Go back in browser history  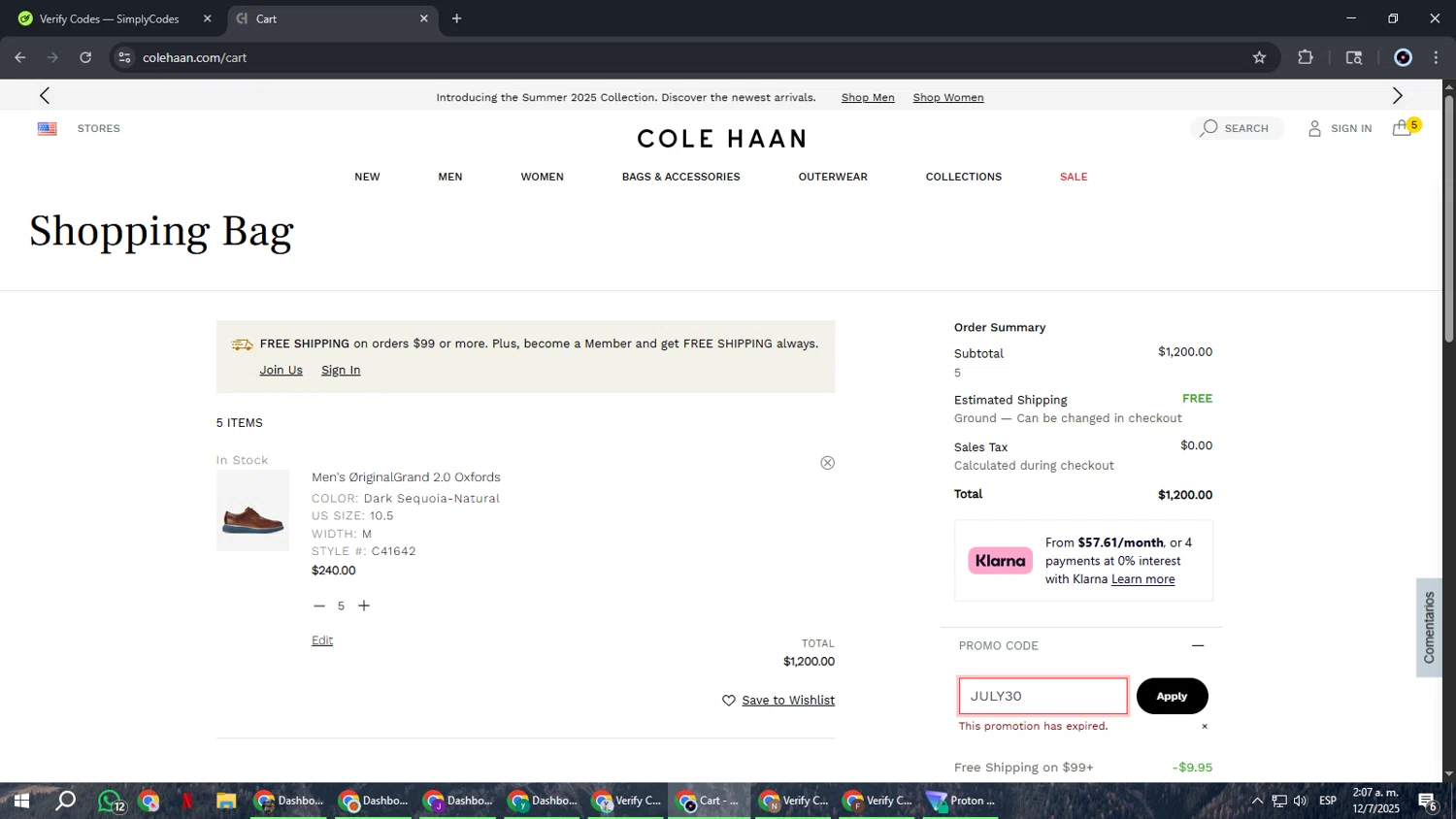19,57
